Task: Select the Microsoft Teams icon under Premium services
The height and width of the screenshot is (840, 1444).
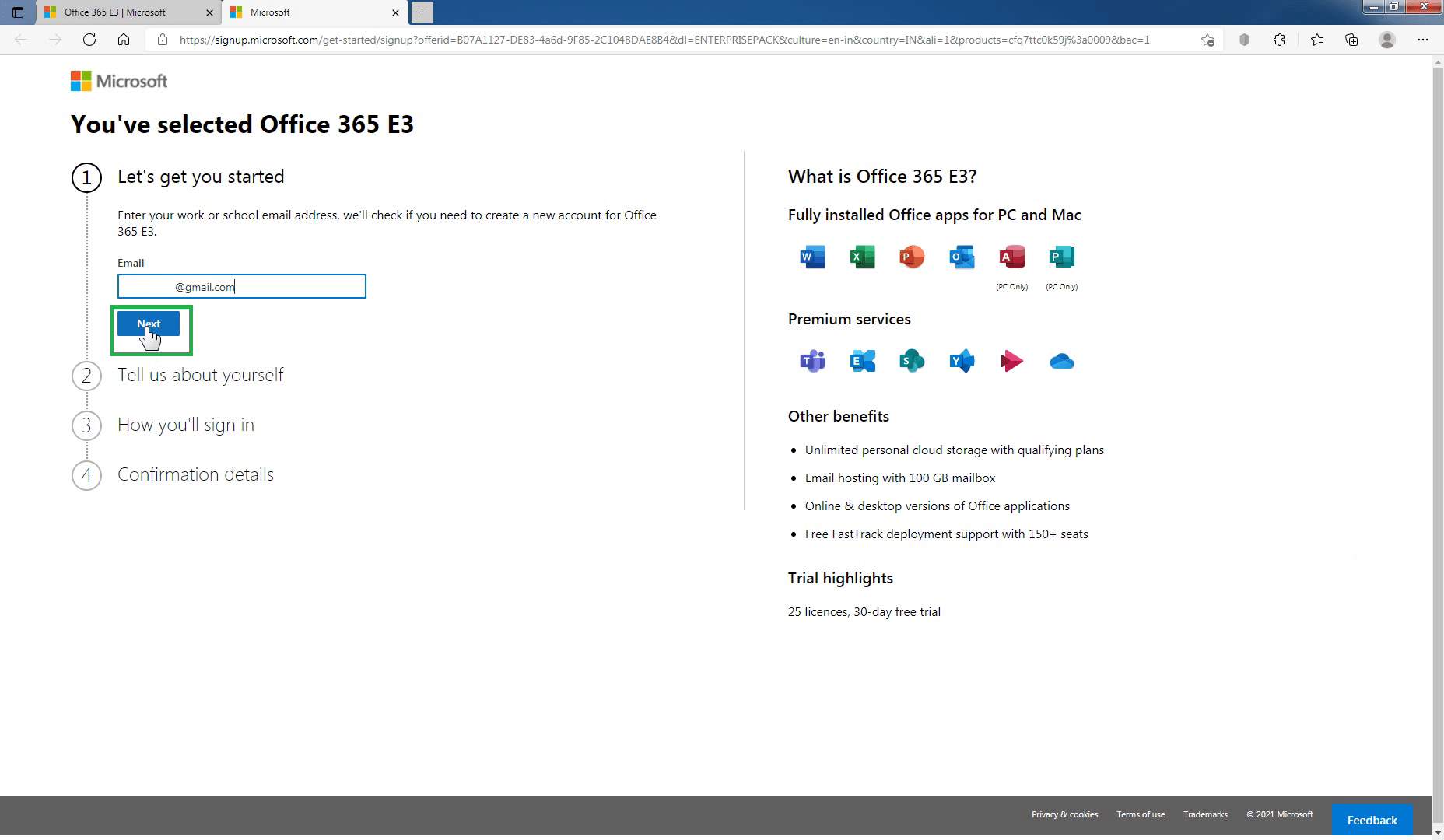Action: point(811,360)
